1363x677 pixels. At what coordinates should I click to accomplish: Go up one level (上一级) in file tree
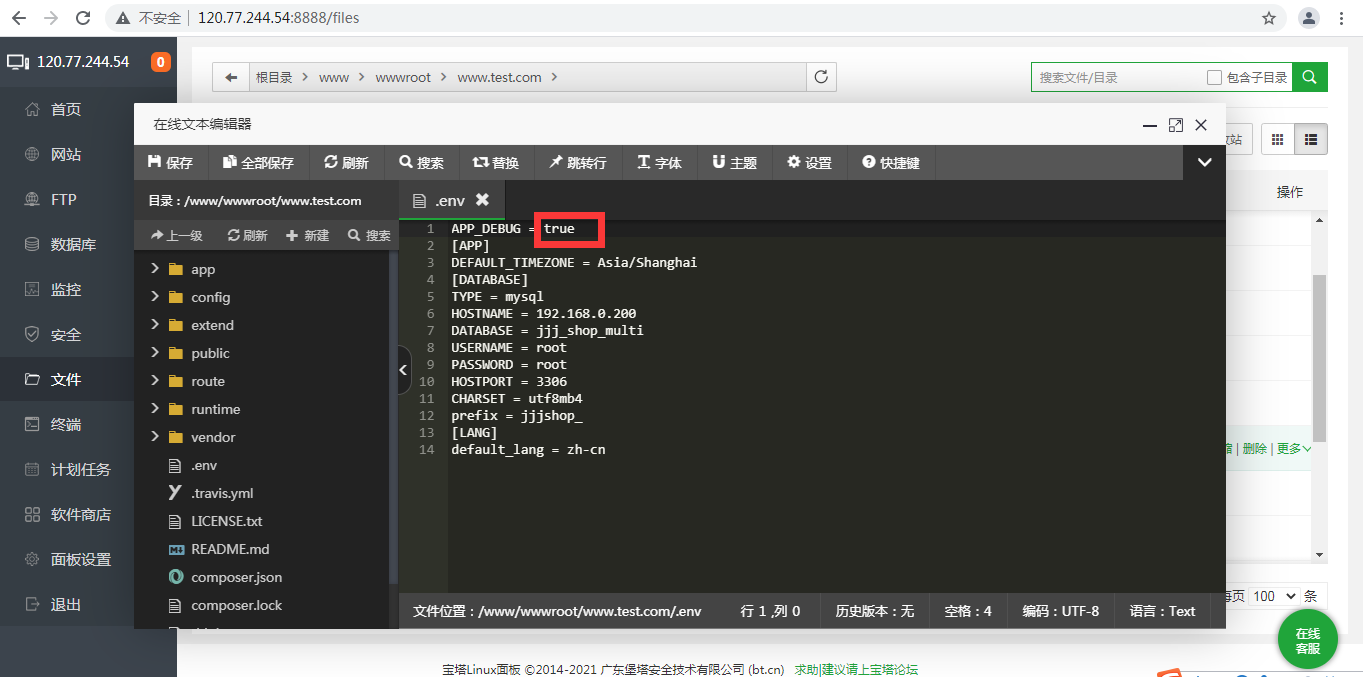click(x=176, y=236)
